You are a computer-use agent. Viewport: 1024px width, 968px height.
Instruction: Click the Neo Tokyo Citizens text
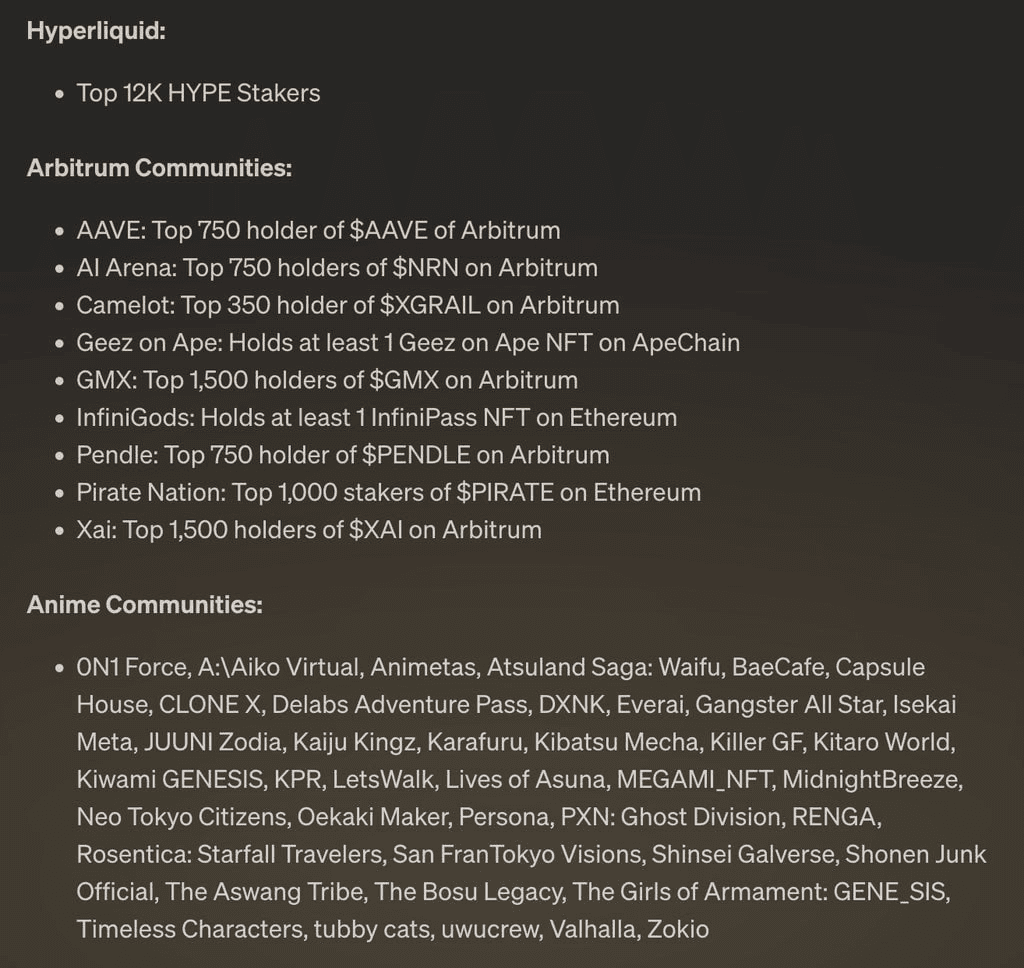tap(180, 817)
